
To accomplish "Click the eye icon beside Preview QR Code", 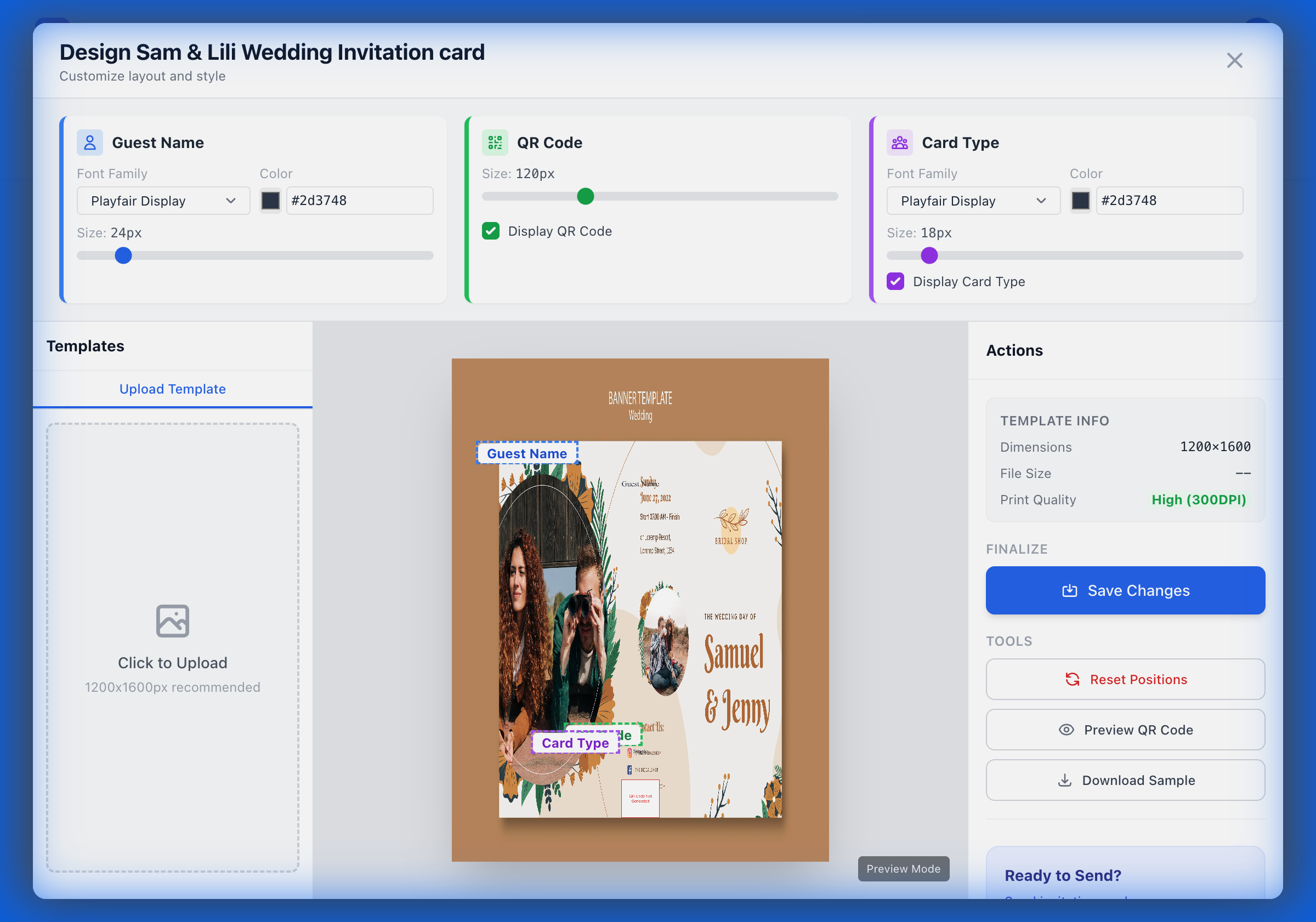I will [x=1066, y=730].
